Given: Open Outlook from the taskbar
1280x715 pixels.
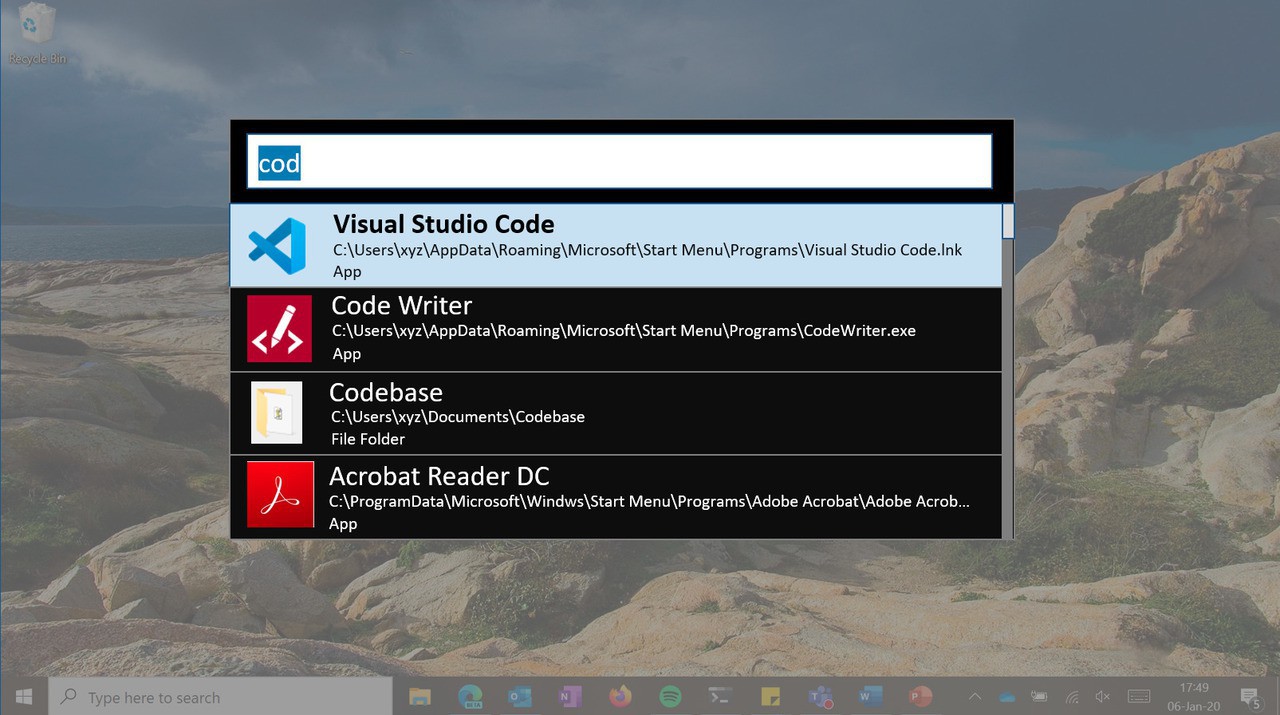Looking at the screenshot, I should pos(520,696).
